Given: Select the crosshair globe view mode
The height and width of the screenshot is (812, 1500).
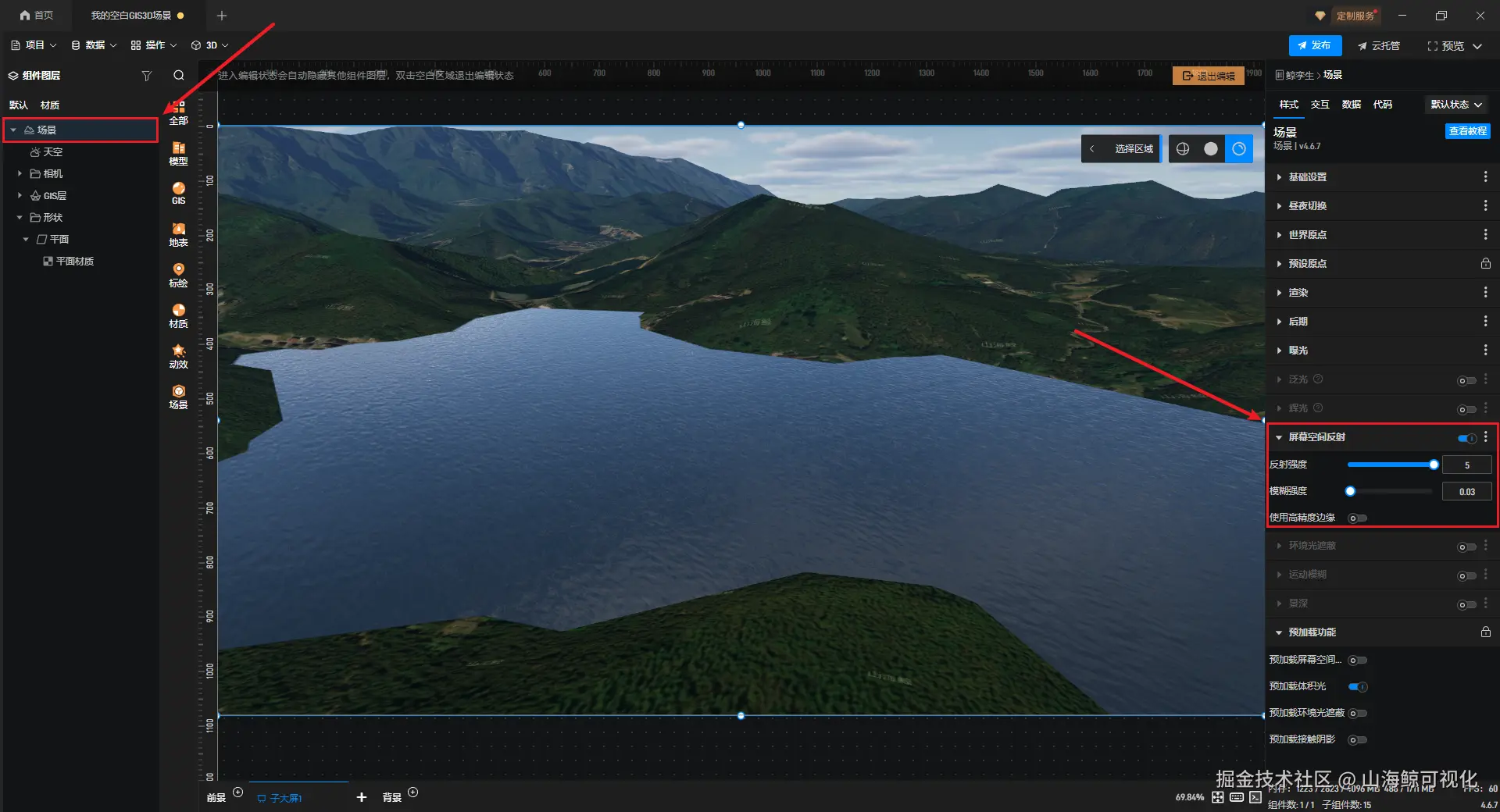Looking at the screenshot, I should click(1183, 148).
